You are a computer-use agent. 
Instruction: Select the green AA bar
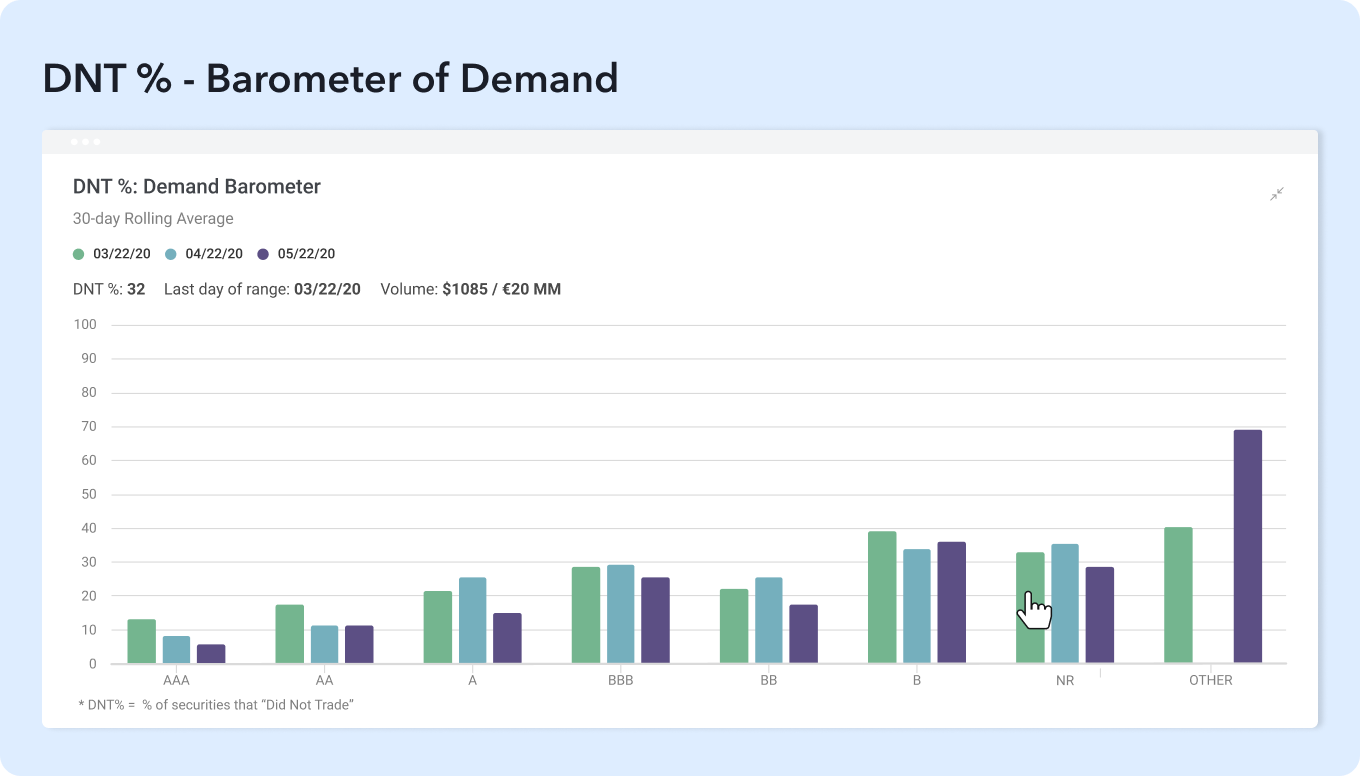point(289,634)
